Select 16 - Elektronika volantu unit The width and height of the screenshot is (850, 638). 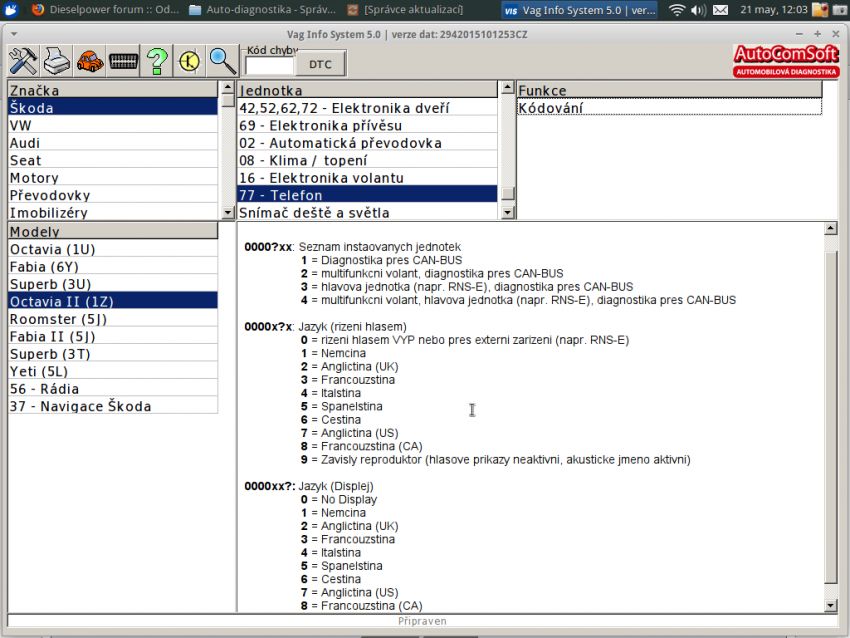click(367, 177)
